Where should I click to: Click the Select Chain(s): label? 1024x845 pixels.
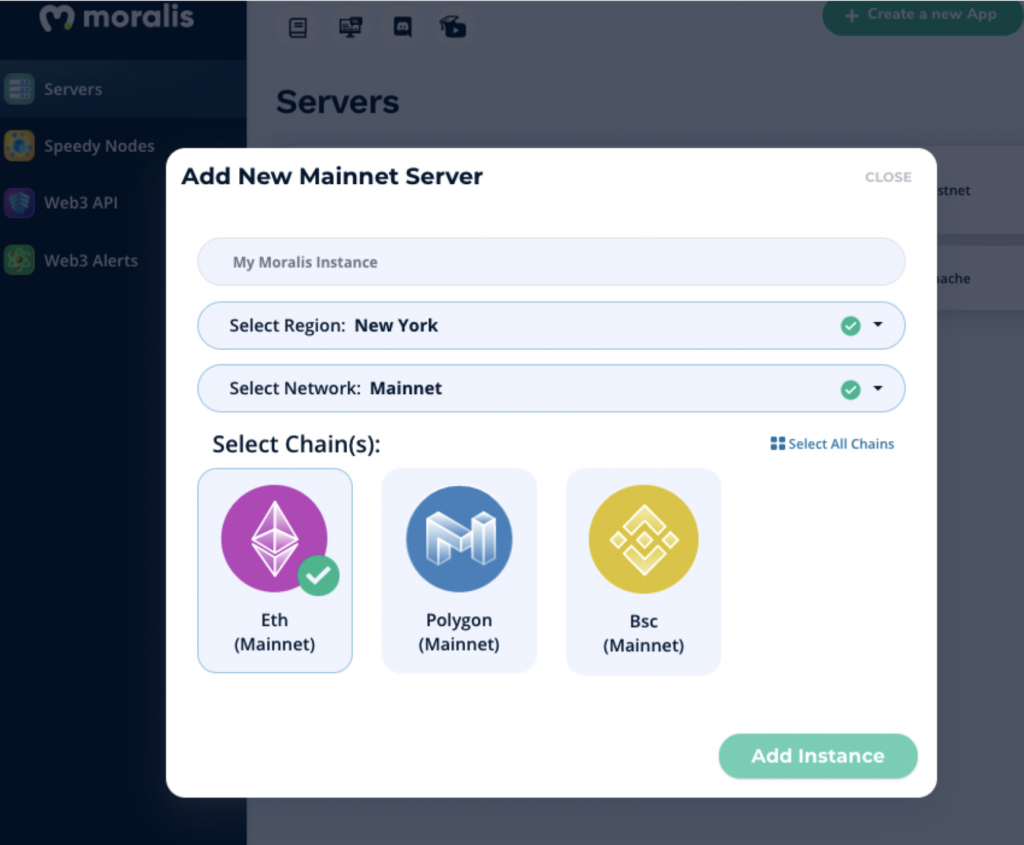[x=296, y=444]
